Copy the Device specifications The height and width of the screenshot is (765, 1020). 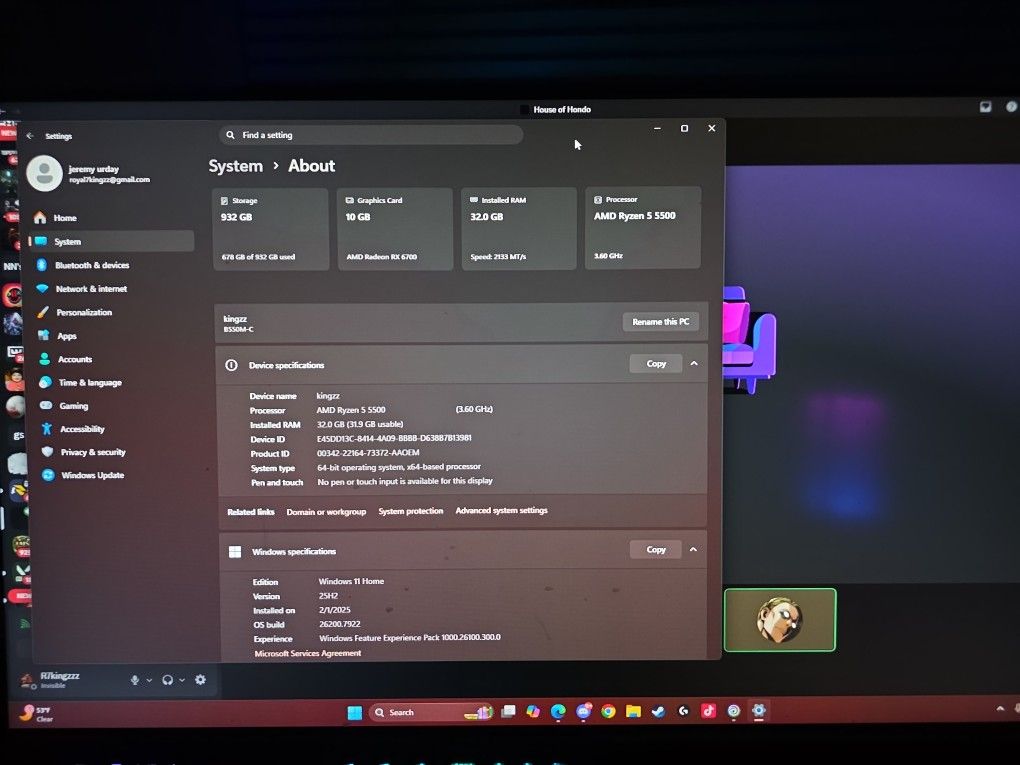point(656,364)
